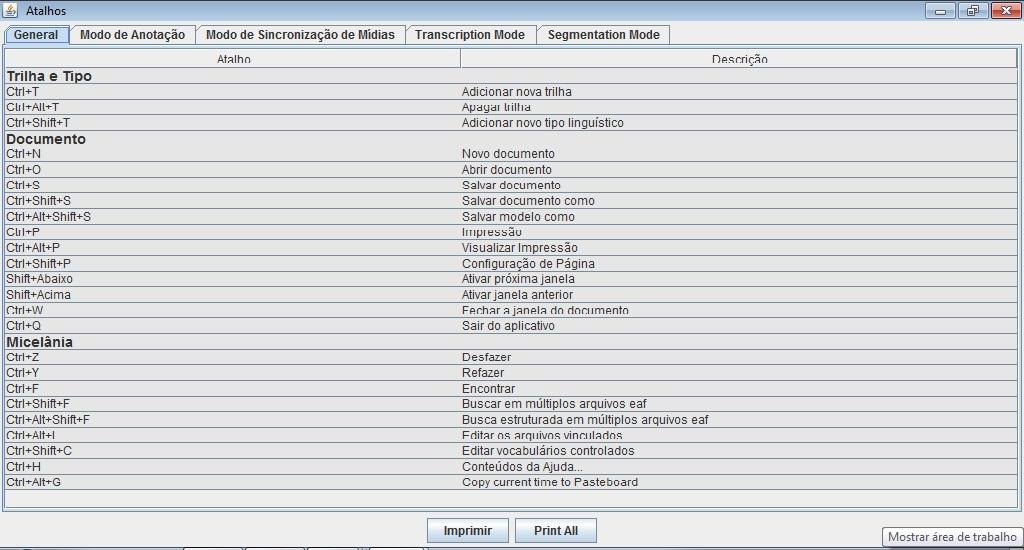
Task: Open the Modo de Anotação tab
Action: click(x=132, y=35)
